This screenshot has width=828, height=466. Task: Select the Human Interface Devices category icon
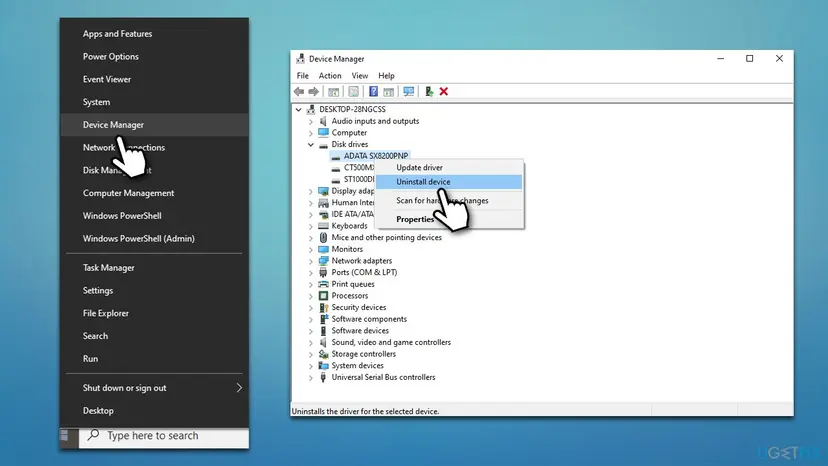[323, 202]
